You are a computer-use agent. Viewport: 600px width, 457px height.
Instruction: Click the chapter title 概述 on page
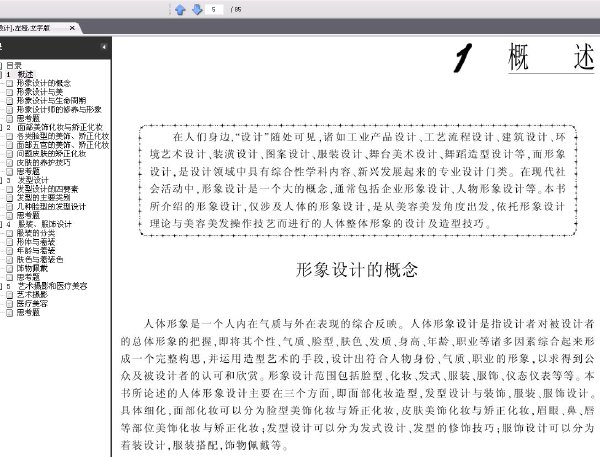[551, 57]
